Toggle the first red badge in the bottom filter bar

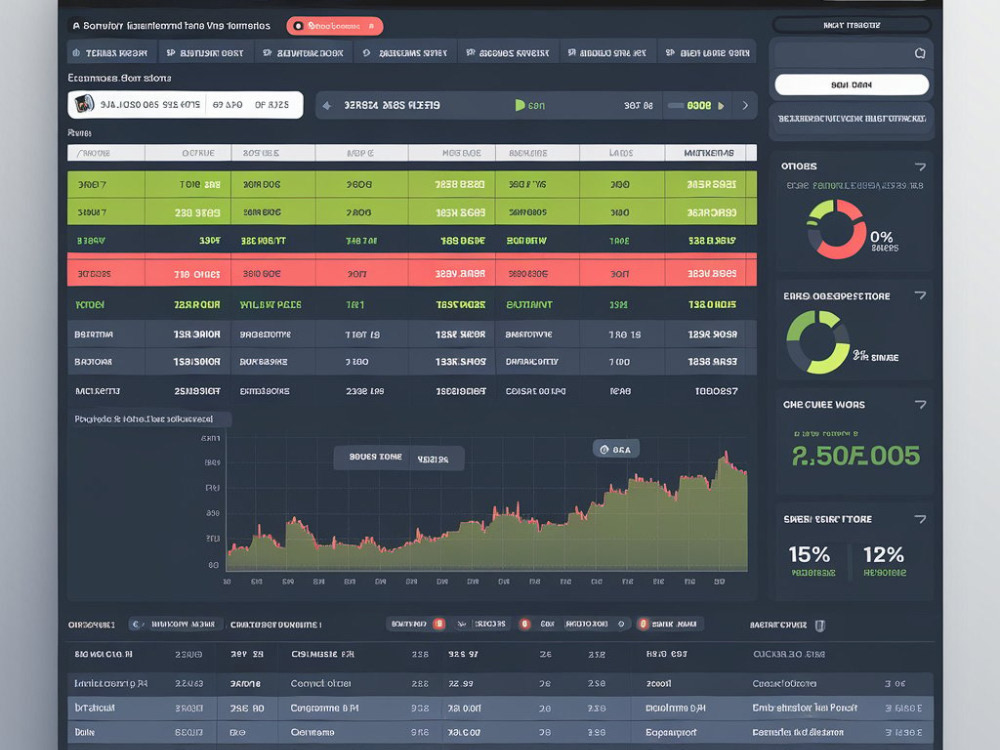click(439, 624)
